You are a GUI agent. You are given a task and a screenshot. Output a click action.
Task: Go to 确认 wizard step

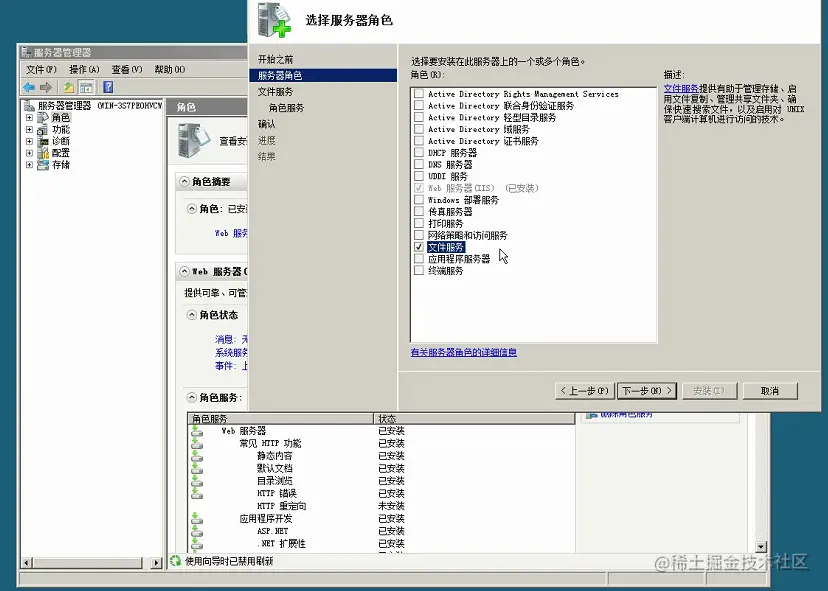(267, 124)
